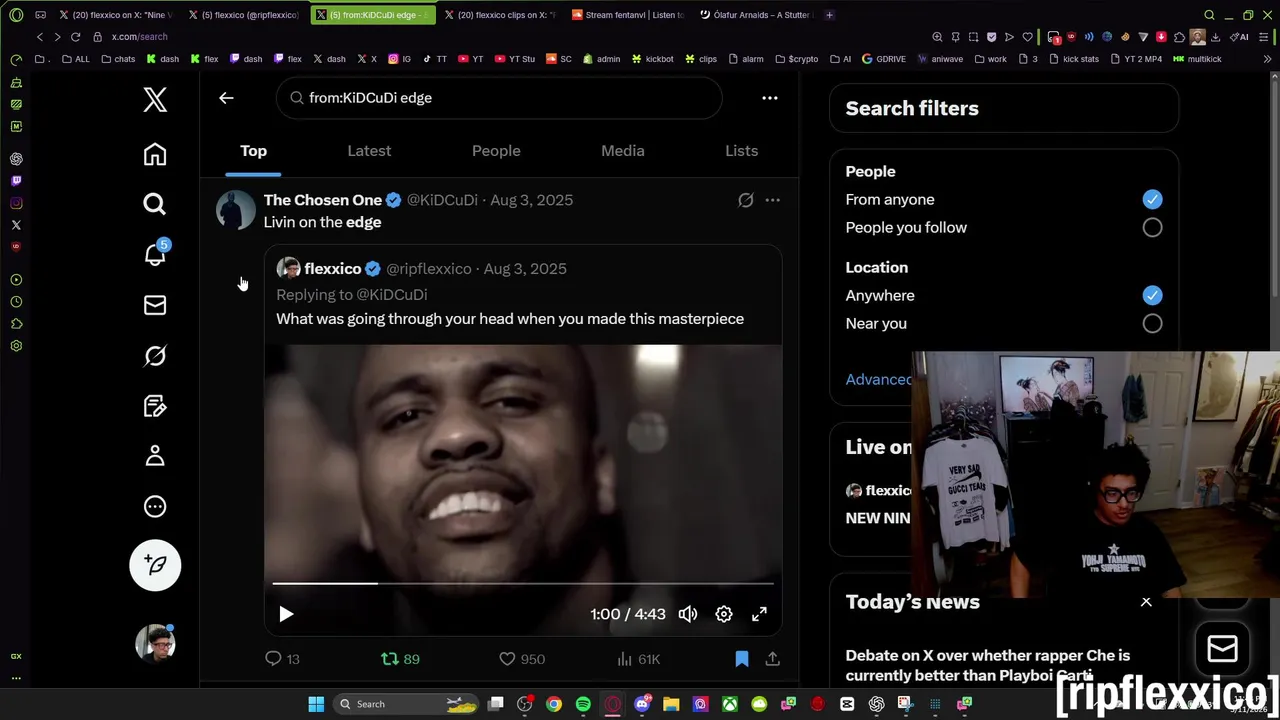Open the Explore search icon in sidebar

(x=155, y=204)
